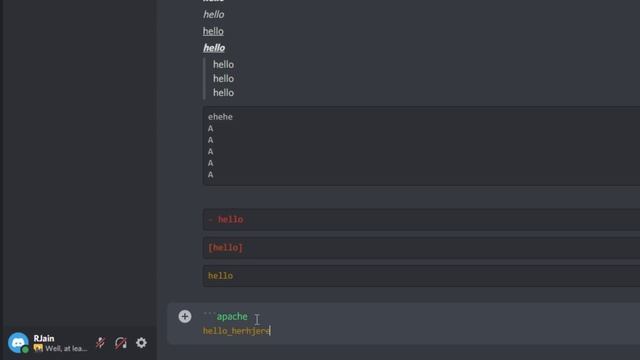Unmute the microphone icon
Image resolution: width=640 pixels, height=360 pixels.
(x=100, y=343)
